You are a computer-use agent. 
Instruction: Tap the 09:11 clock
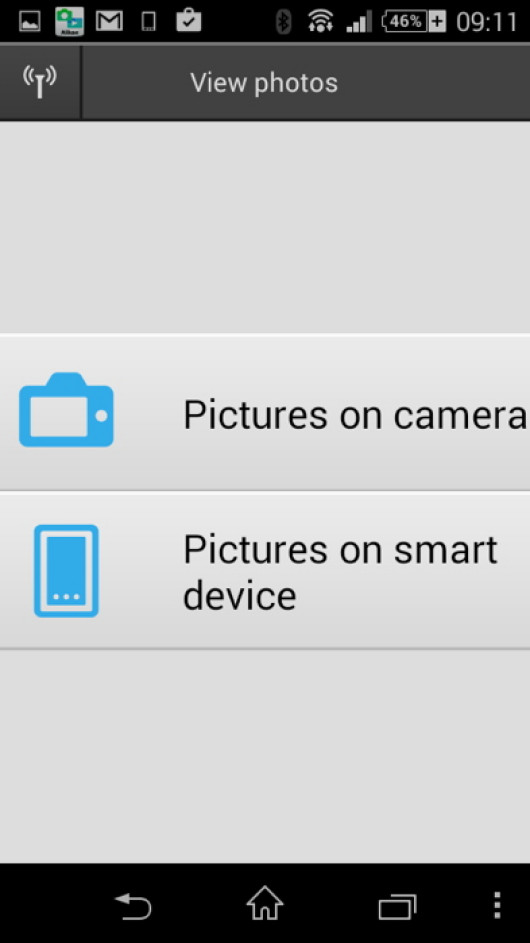487,22
